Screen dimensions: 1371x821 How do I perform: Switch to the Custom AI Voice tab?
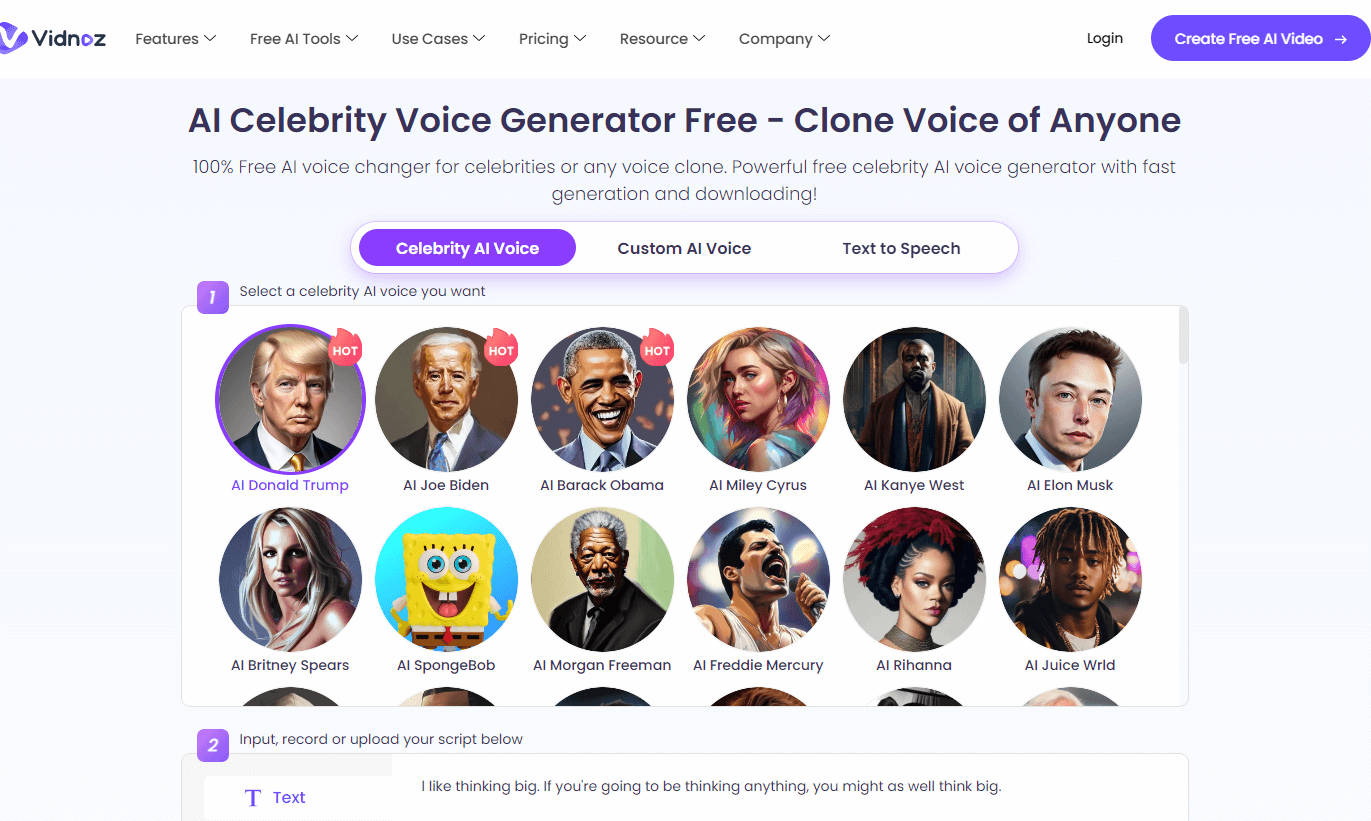coord(684,249)
